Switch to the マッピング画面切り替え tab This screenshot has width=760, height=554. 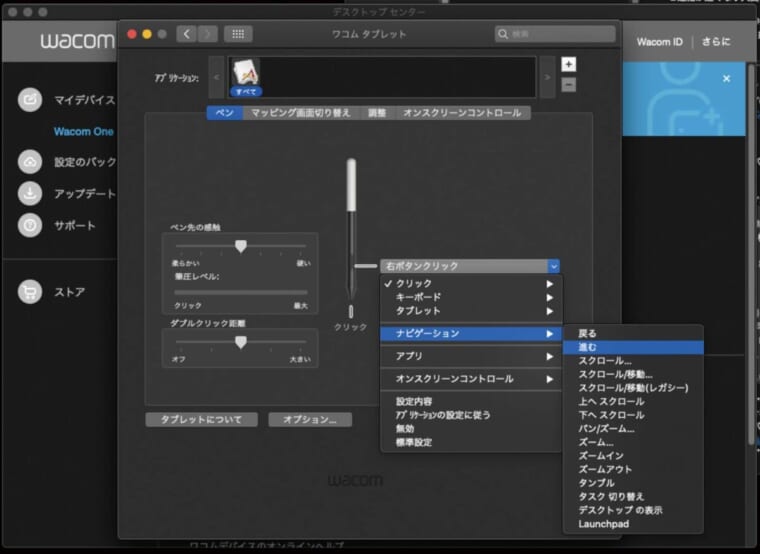tap(301, 112)
